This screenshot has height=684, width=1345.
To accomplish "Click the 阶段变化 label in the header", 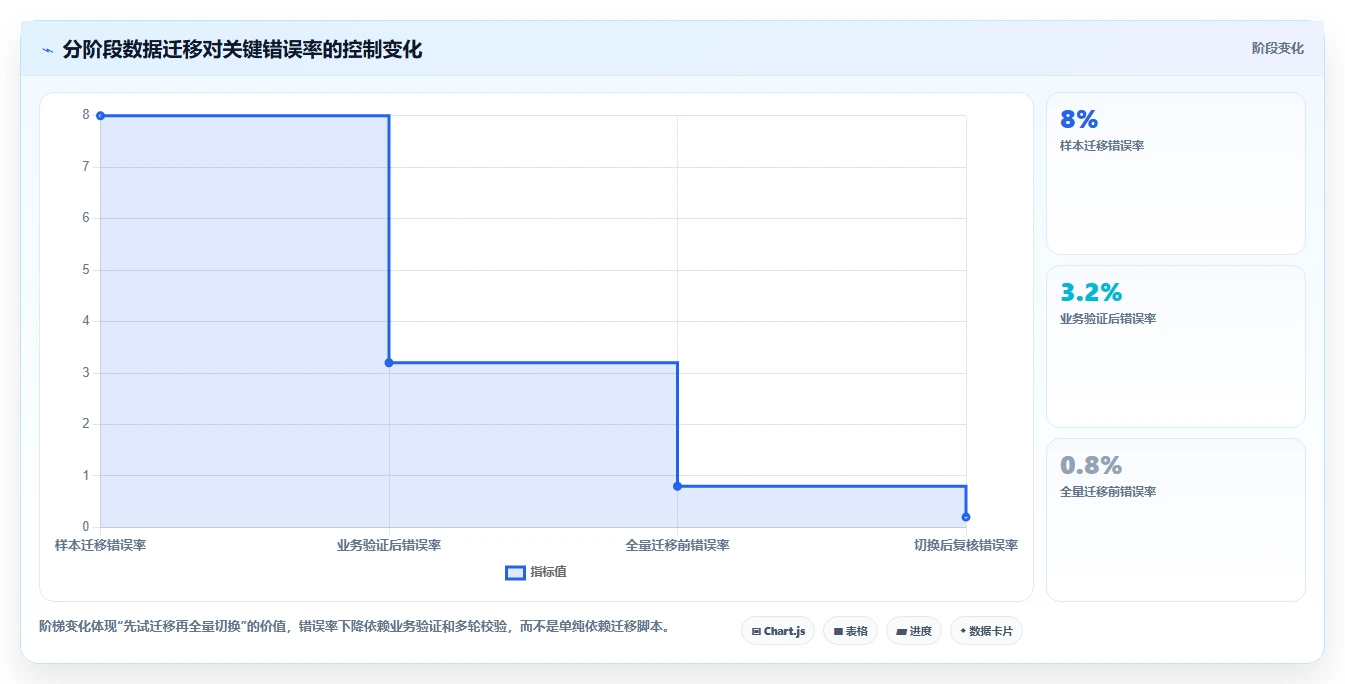I will point(1277,48).
